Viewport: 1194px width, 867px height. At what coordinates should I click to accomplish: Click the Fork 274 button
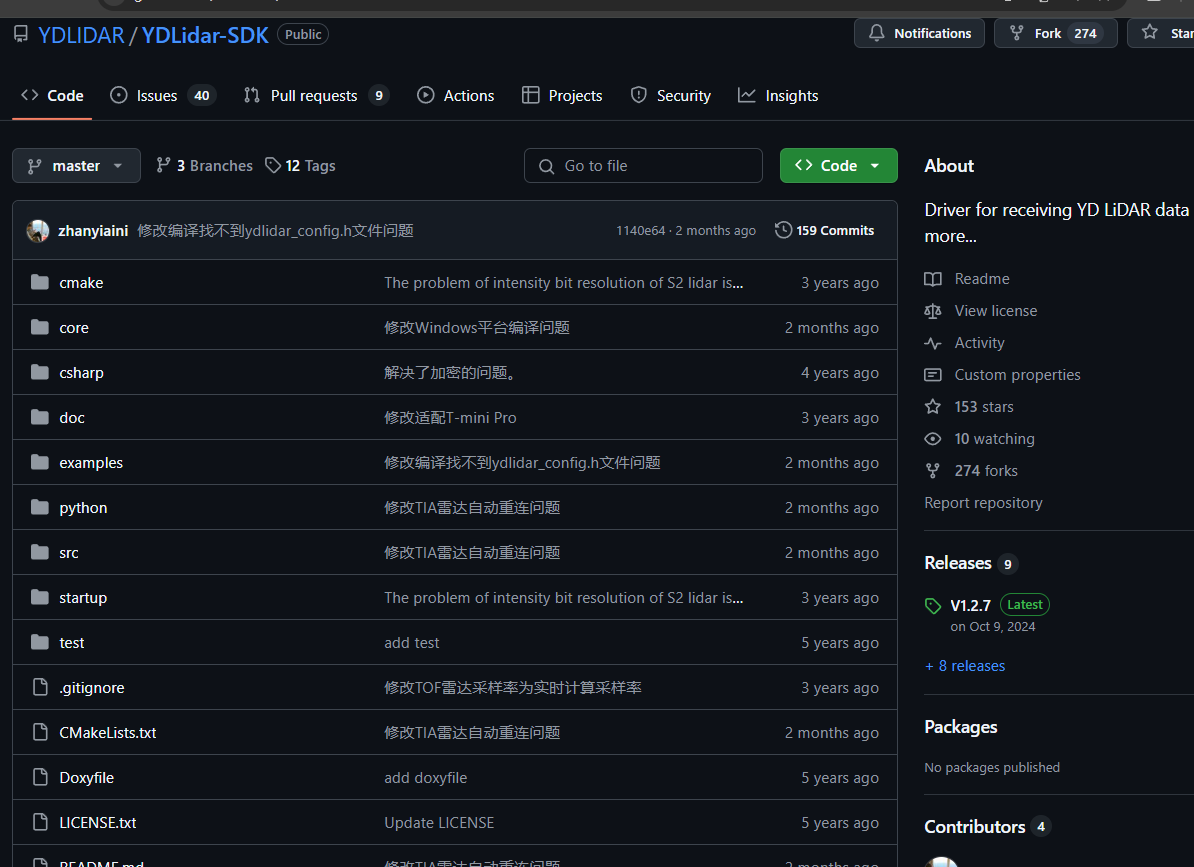pos(1055,33)
